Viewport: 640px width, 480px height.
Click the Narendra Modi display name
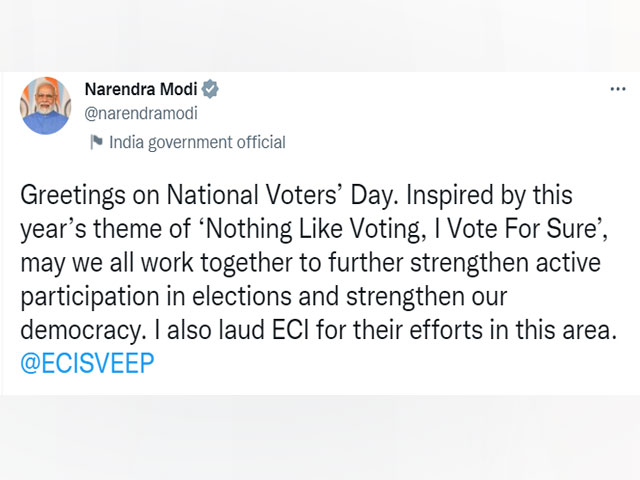[x=141, y=89]
